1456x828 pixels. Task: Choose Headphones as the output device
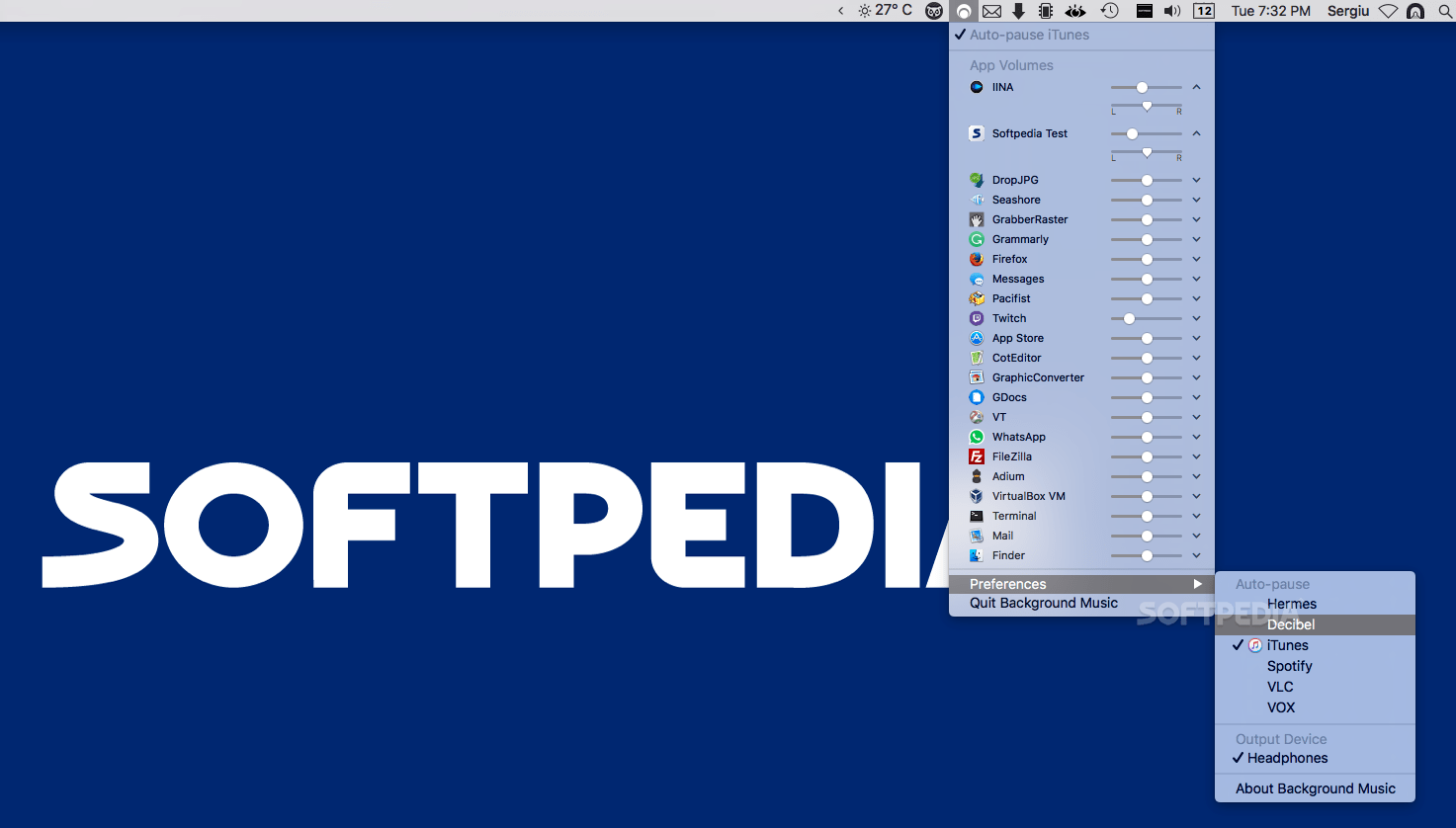pyautogui.click(x=1315, y=758)
